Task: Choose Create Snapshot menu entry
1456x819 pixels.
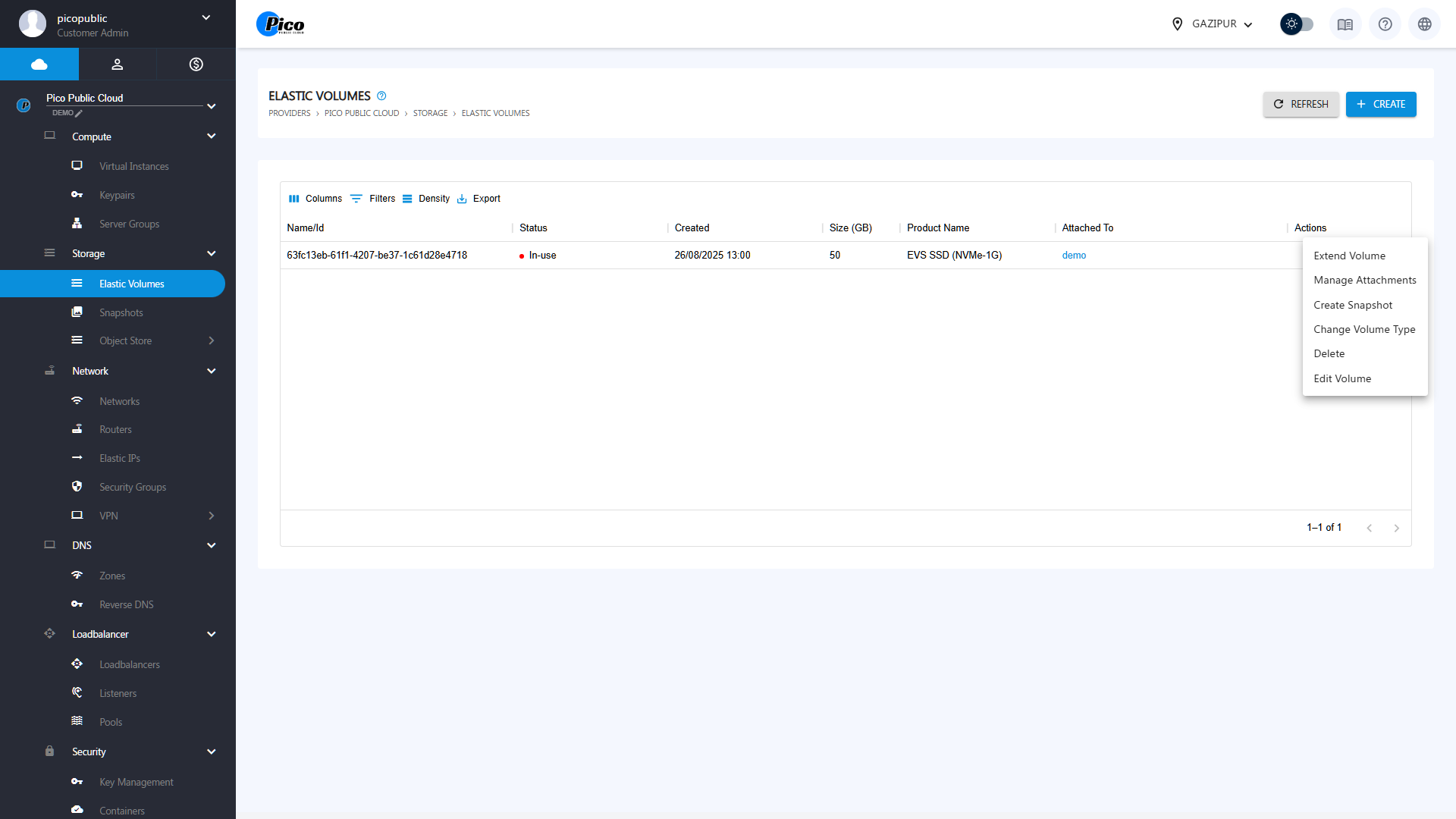Action: (1352, 306)
